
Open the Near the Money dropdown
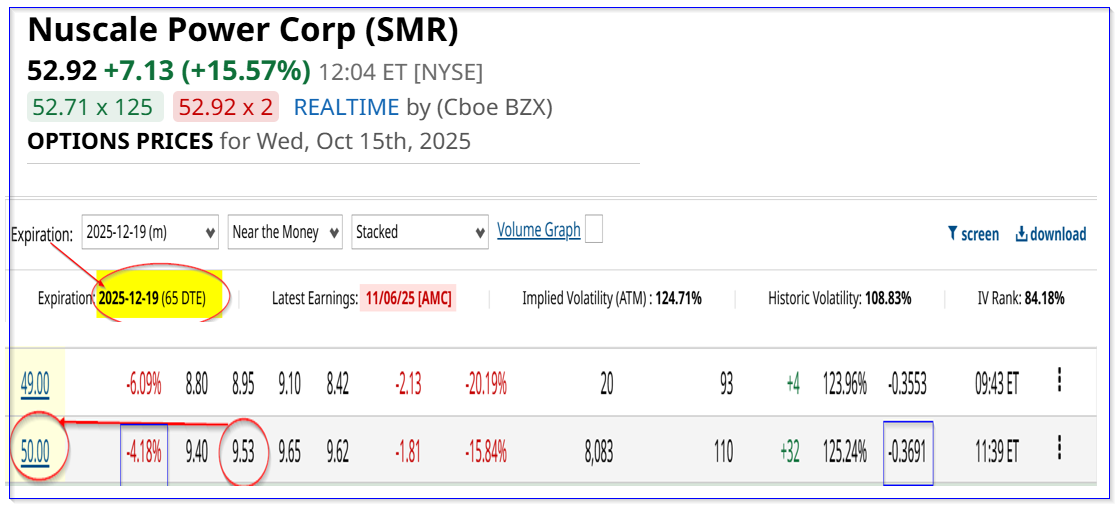285,232
